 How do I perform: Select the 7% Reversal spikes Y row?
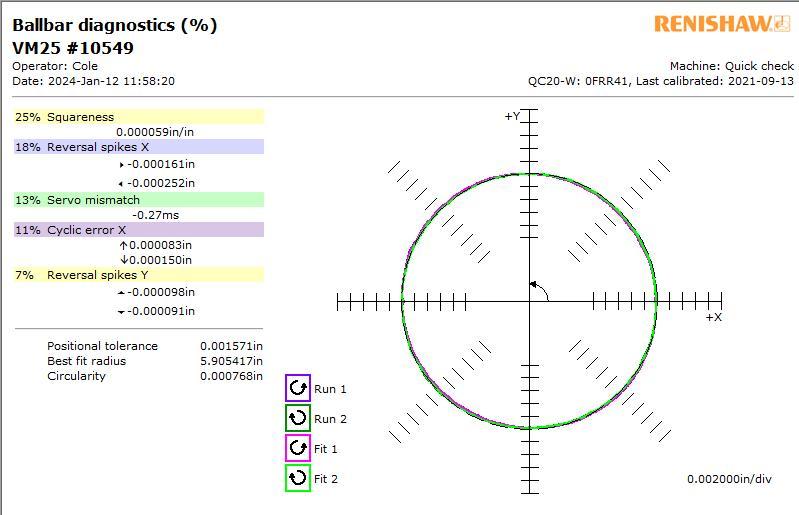pos(138,275)
